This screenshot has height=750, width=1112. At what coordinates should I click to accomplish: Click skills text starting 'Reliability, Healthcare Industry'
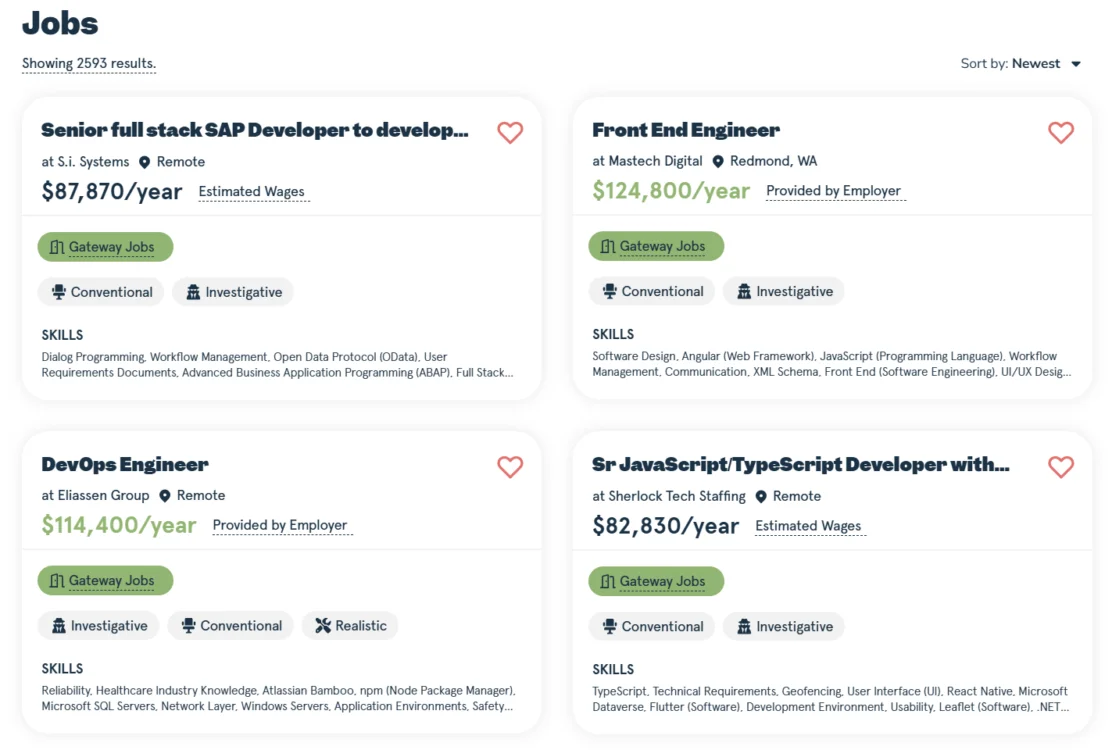click(278, 698)
